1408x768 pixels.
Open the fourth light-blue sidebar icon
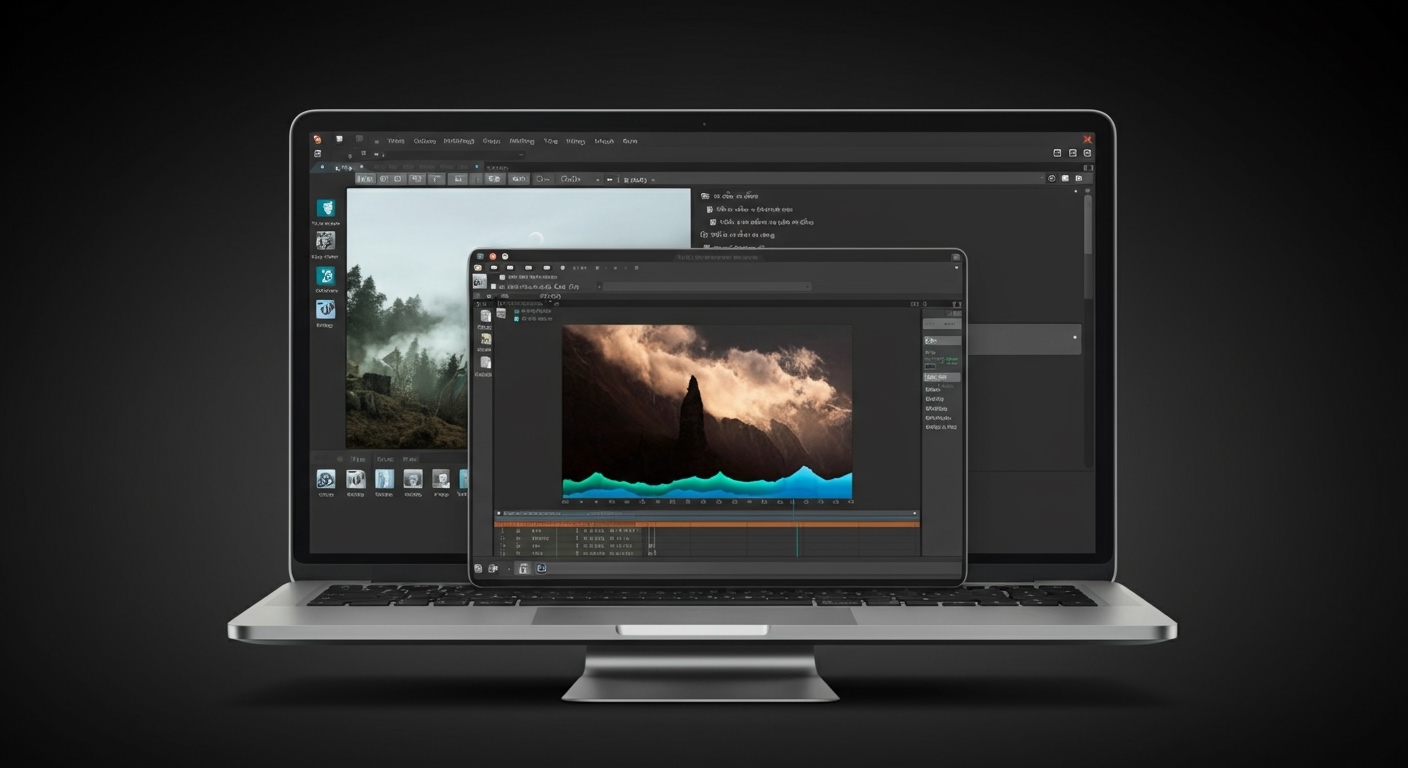(325, 309)
